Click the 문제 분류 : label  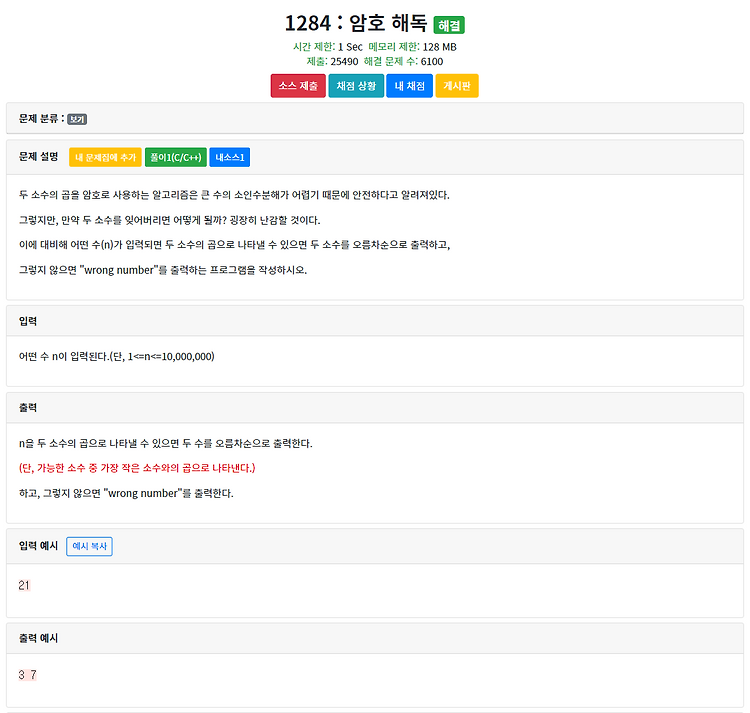(x=42, y=119)
